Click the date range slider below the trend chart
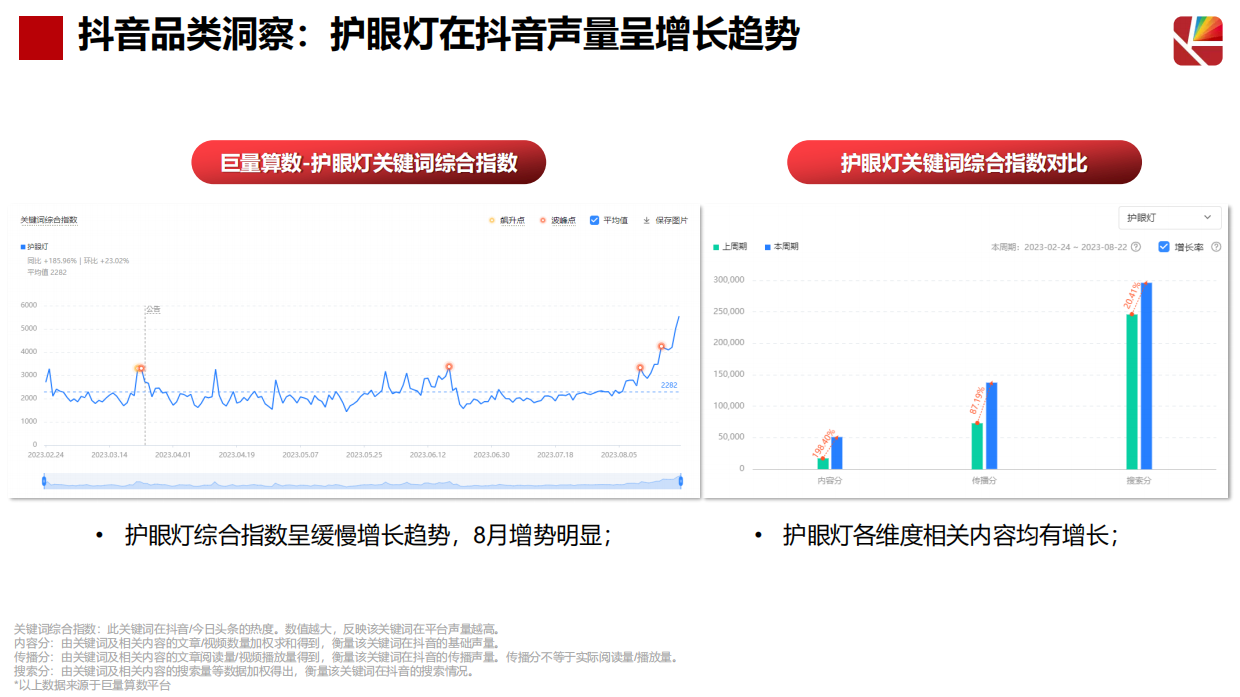The height and width of the screenshot is (697, 1240). [x=360, y=481]
